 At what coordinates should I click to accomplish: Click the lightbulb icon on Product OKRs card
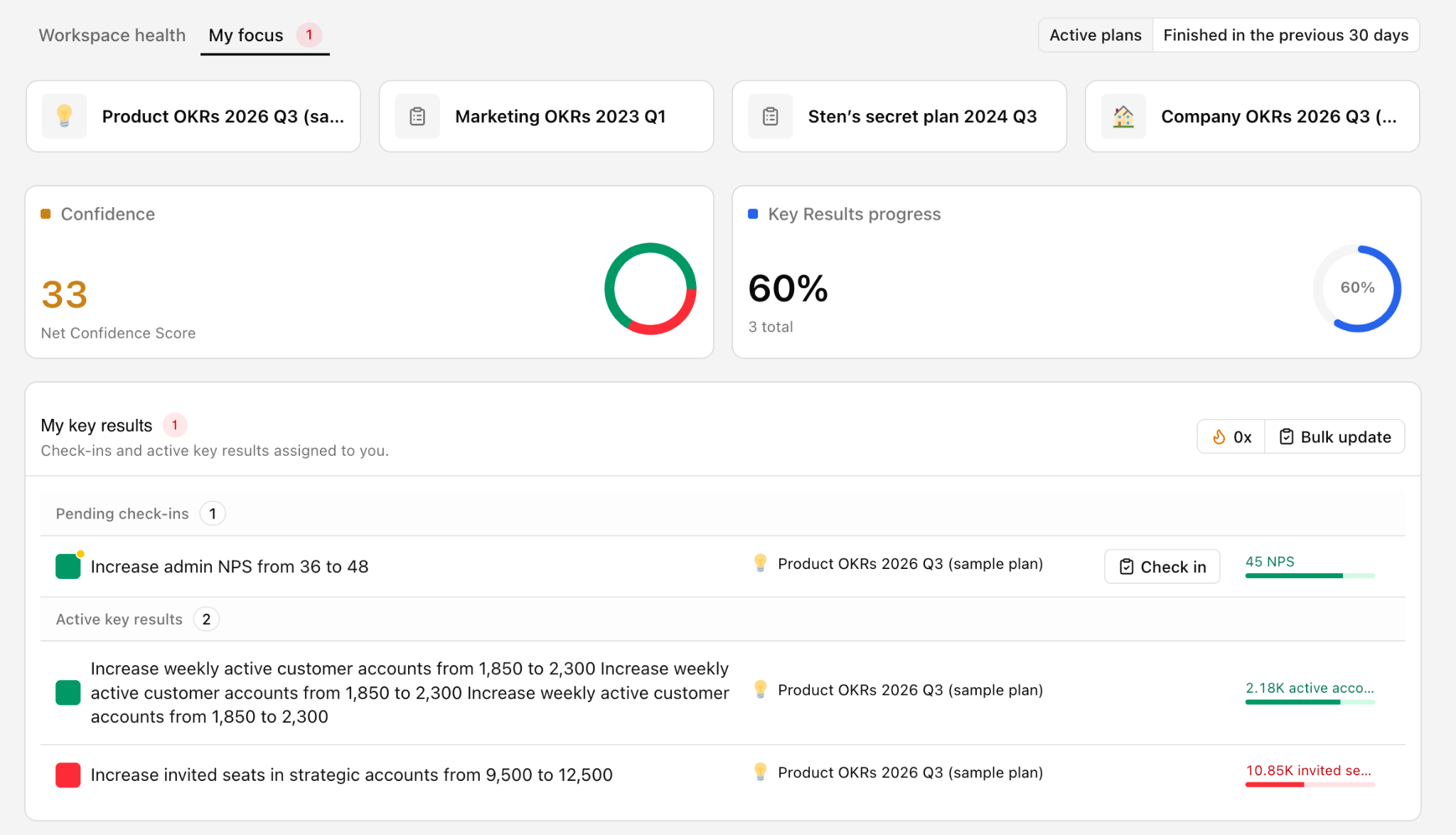click(64, 116)
